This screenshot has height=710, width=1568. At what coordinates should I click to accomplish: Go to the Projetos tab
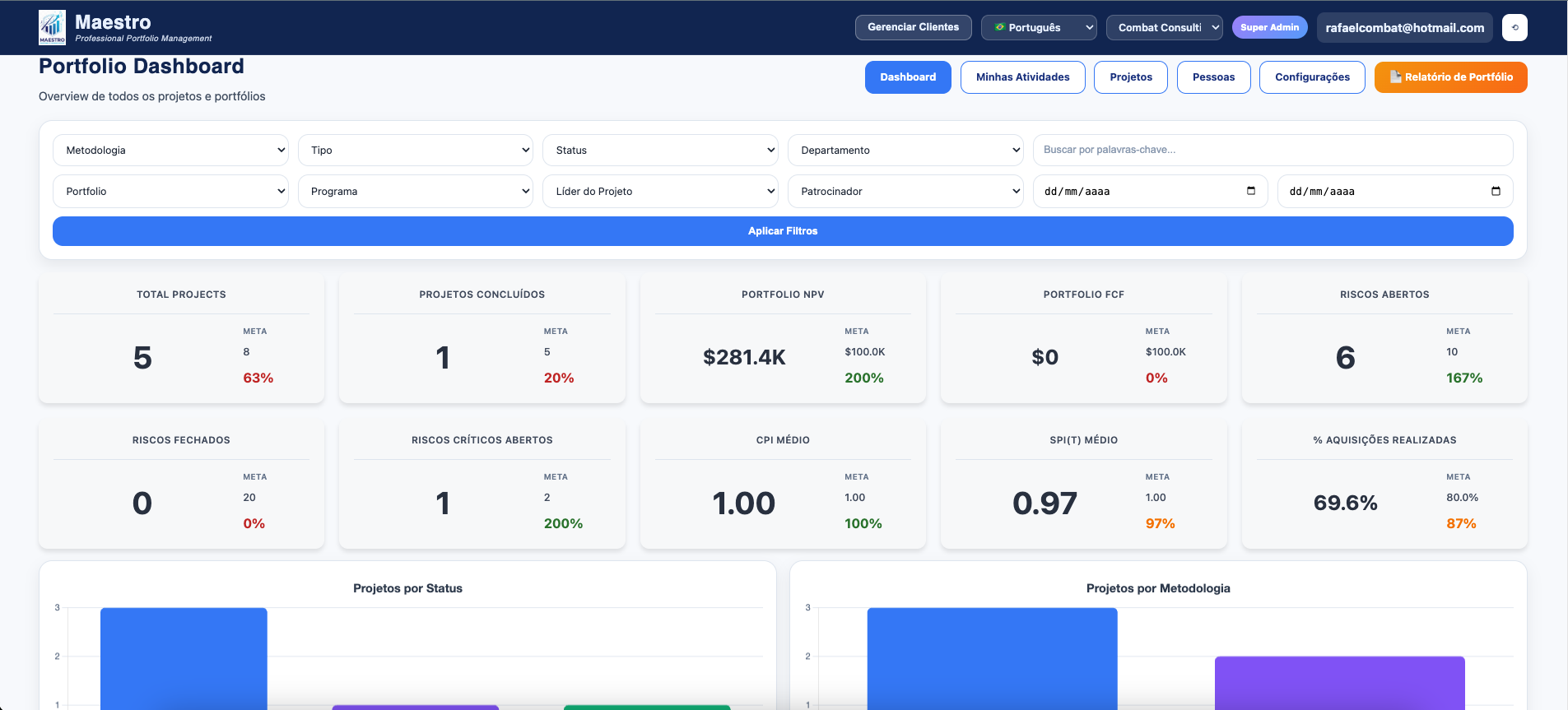click(1130, 77)
